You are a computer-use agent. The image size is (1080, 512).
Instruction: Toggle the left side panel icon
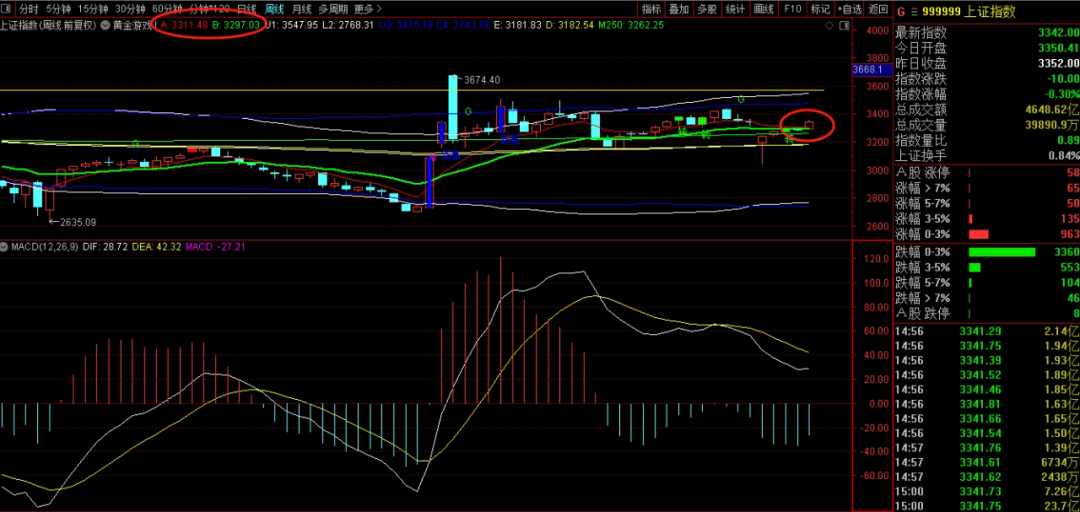coord(8,10)
